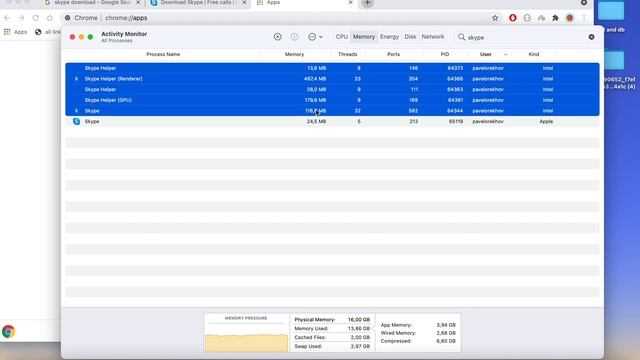The height and width of the screenshot is (360, 640).
Task: Open the Opera red extension icon
Action: 513,18
